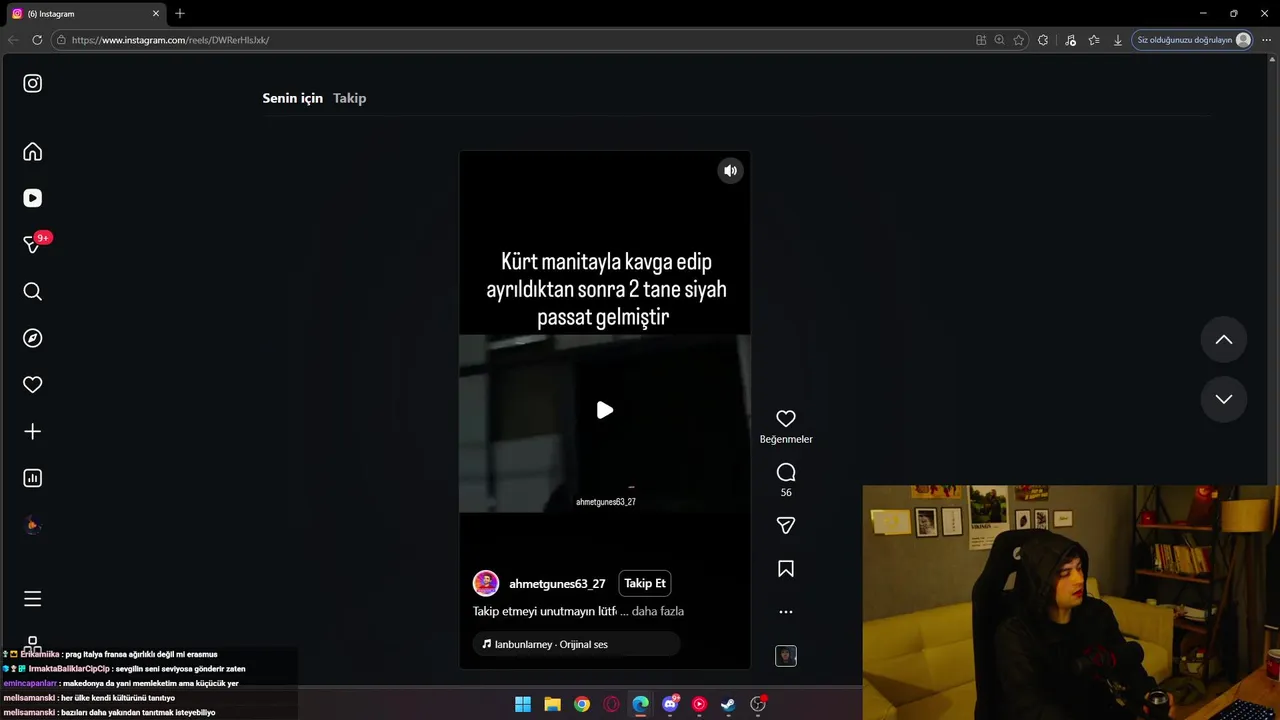Screen dimensions: 1280x720
Task: Open Notifications heart in sidebar
Action: [33, 385]
